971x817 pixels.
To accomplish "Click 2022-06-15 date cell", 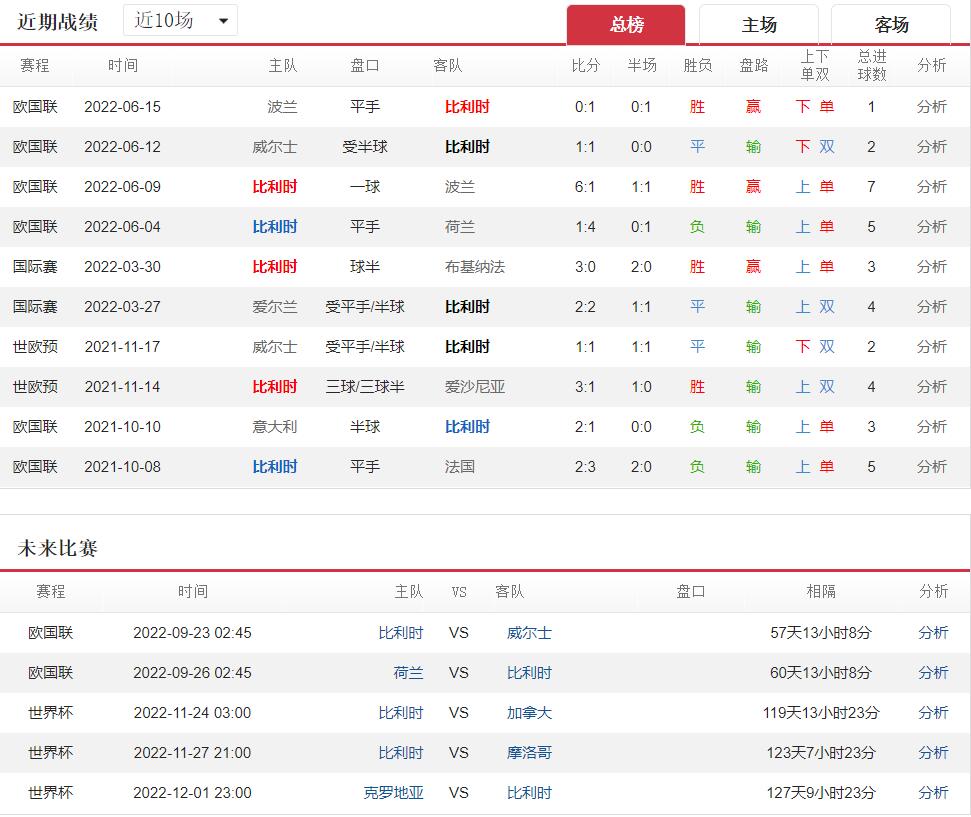I will tap(122, 107).
